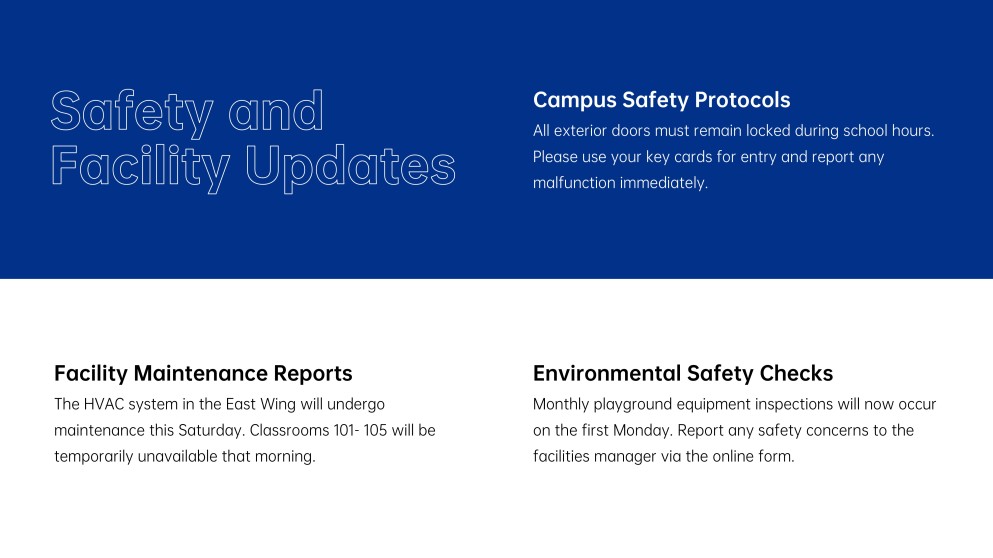Viewport: 993px width, 558px height.
Task: Click the 'first Monday' text line
Action: tap(723, 430)
